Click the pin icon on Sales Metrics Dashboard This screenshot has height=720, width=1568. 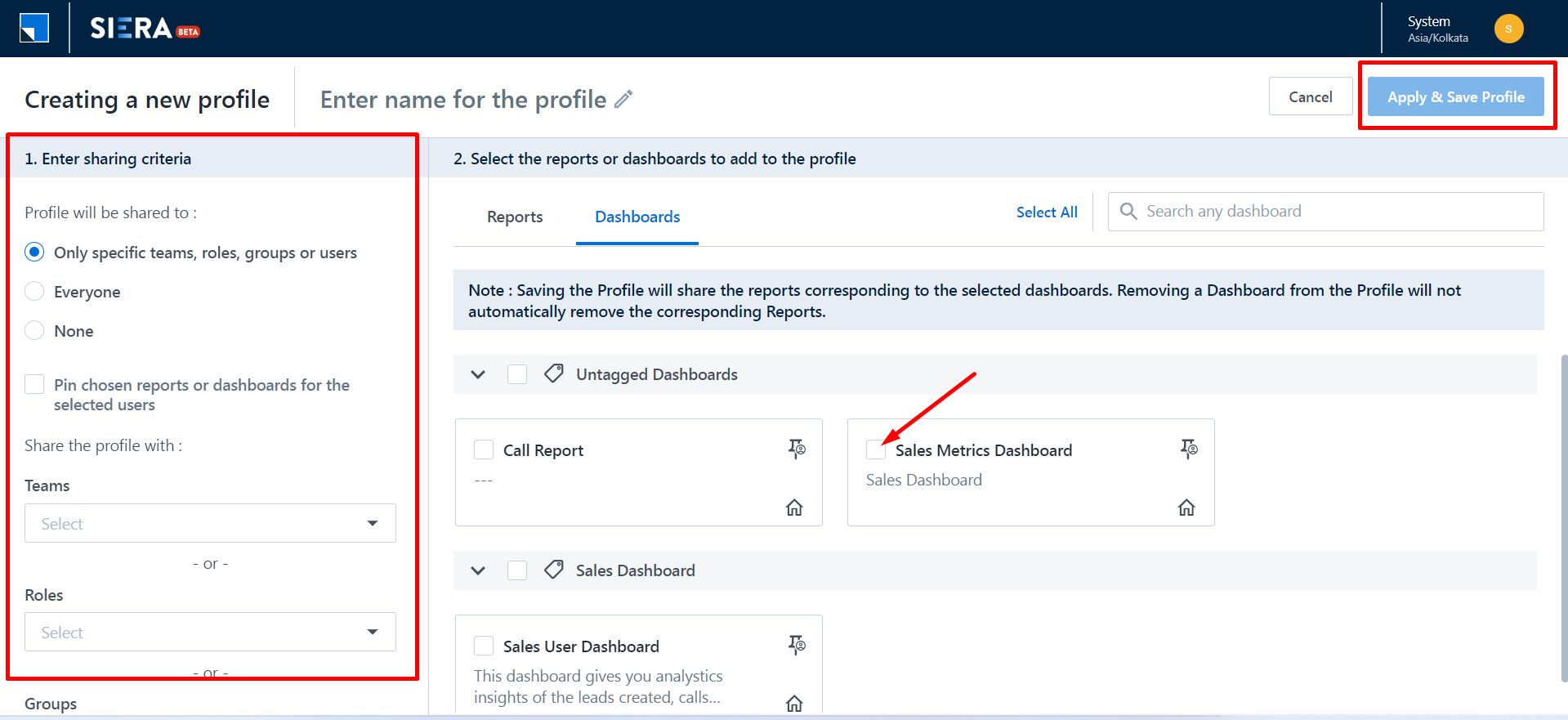(1189, 449)
